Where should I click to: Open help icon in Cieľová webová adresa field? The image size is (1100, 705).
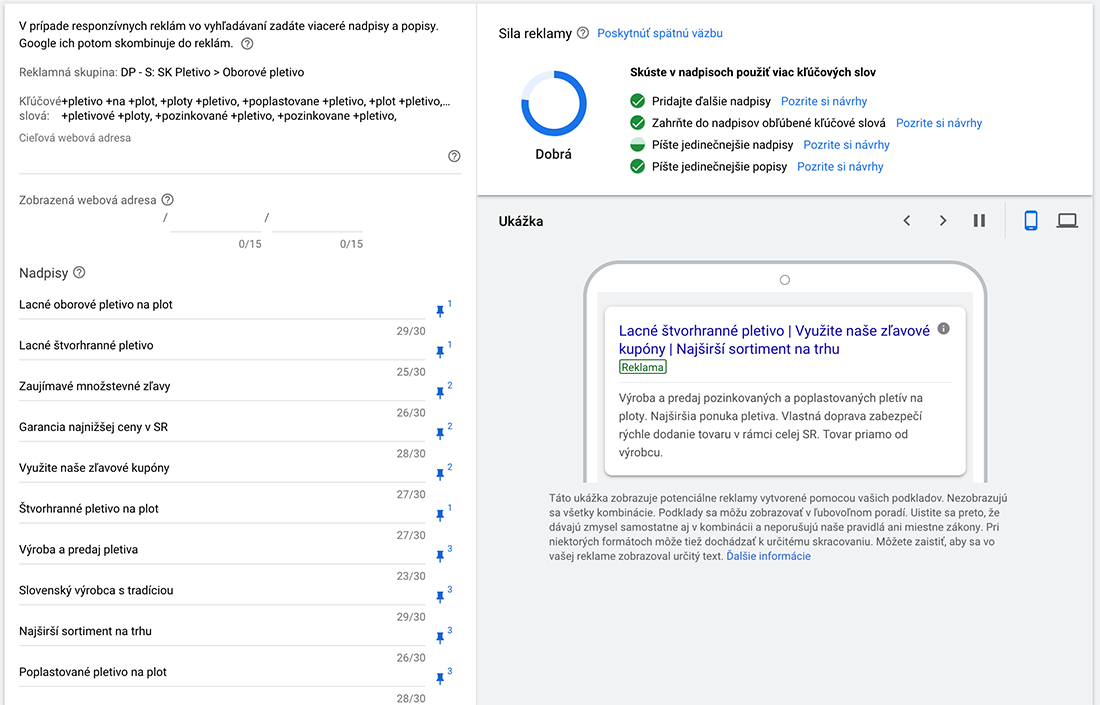click(454, 156)
